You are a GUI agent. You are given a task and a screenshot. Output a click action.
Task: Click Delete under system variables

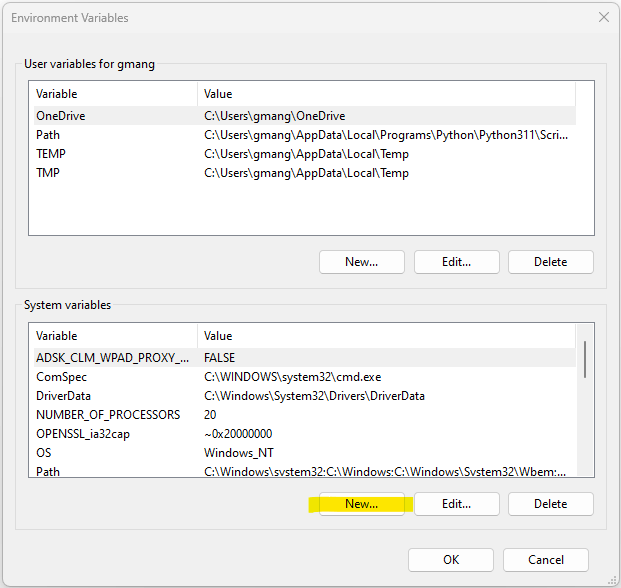coord(551,504)
